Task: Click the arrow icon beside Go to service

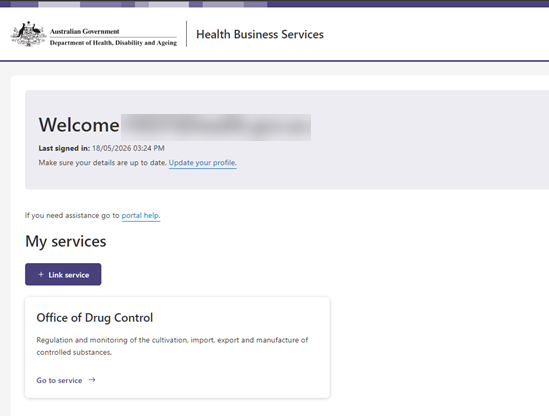Action: point(92,380)
